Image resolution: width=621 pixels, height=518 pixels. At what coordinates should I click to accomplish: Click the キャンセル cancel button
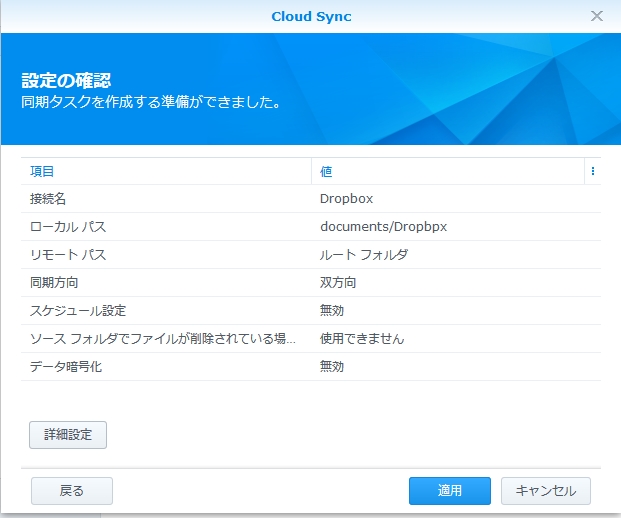546,491
